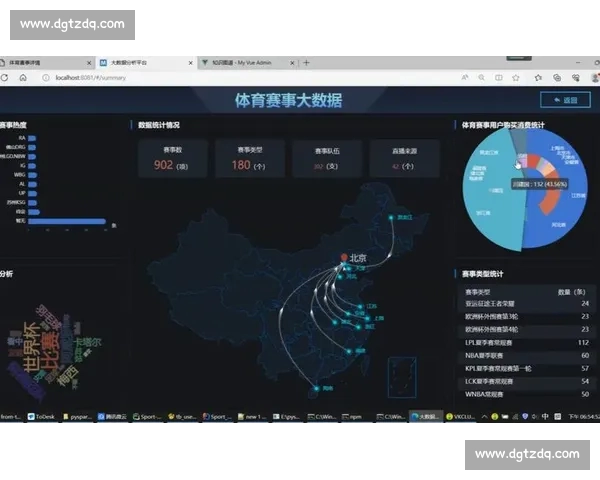Select the LCK夏季赛常规赛 table row
The width and height of the screenshot is (600, 480).
point(527,382)
